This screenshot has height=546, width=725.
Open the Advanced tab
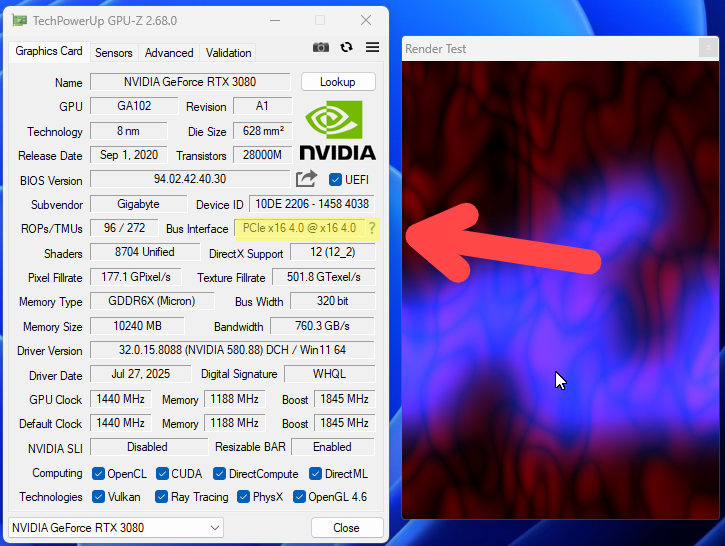(x=169, y=53)
